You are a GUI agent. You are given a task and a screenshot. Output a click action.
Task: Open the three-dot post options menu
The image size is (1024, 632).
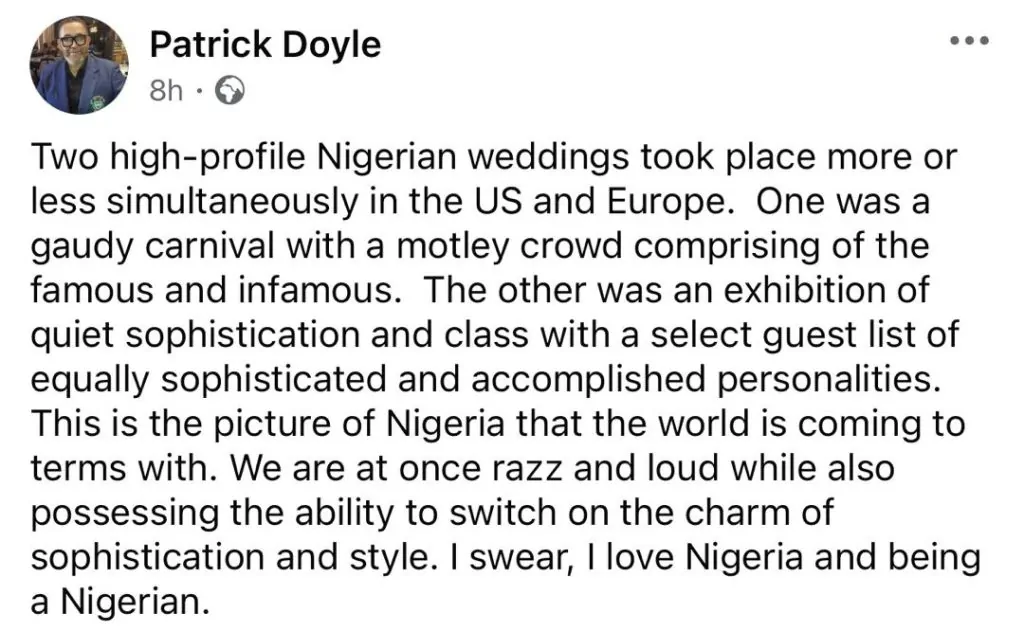(968, 41)
